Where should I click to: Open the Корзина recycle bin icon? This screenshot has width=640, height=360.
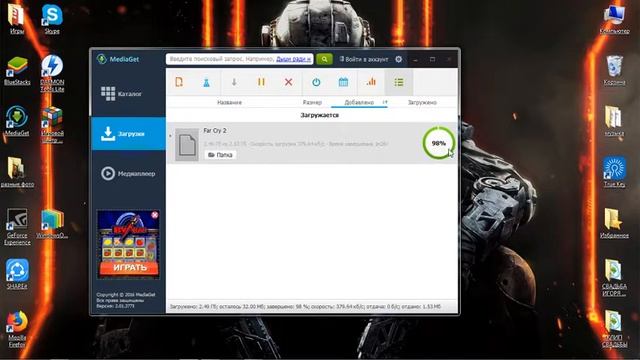click(614, 70)
